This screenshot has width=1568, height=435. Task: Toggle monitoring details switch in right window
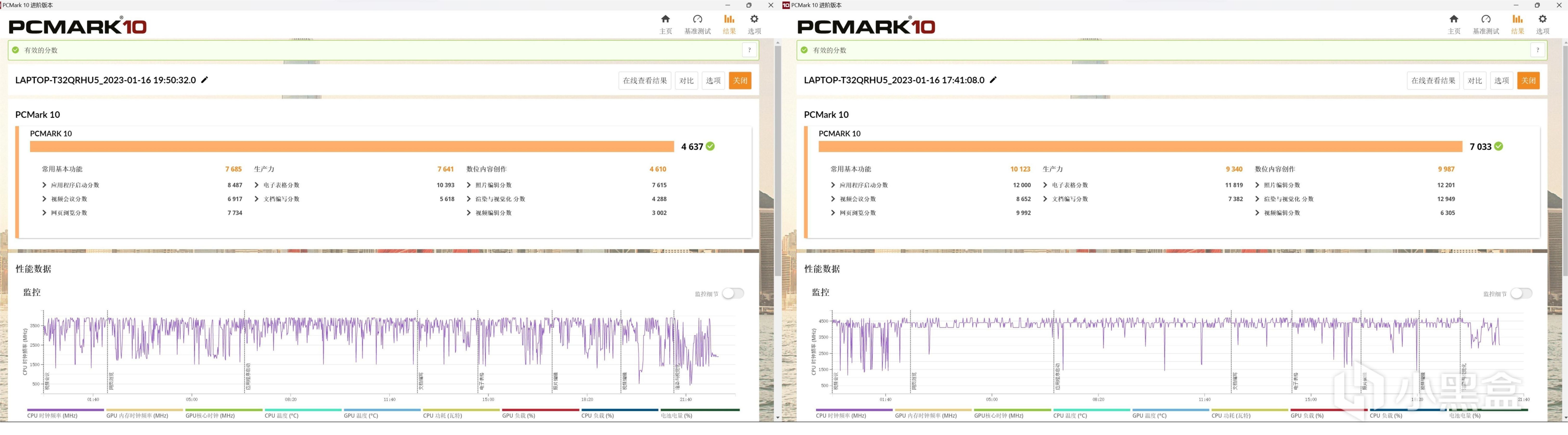(1521, 294)
